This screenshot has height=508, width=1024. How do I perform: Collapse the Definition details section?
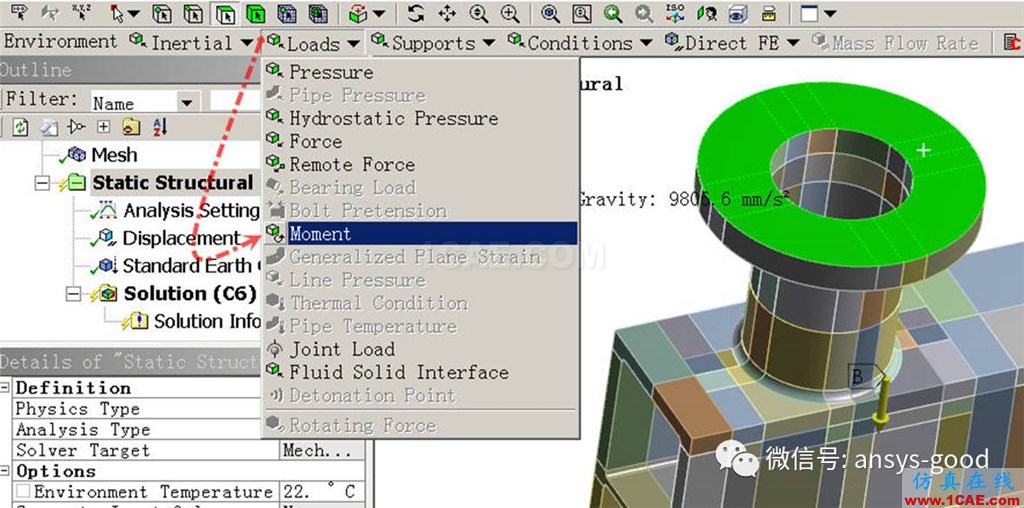point(5,388)
